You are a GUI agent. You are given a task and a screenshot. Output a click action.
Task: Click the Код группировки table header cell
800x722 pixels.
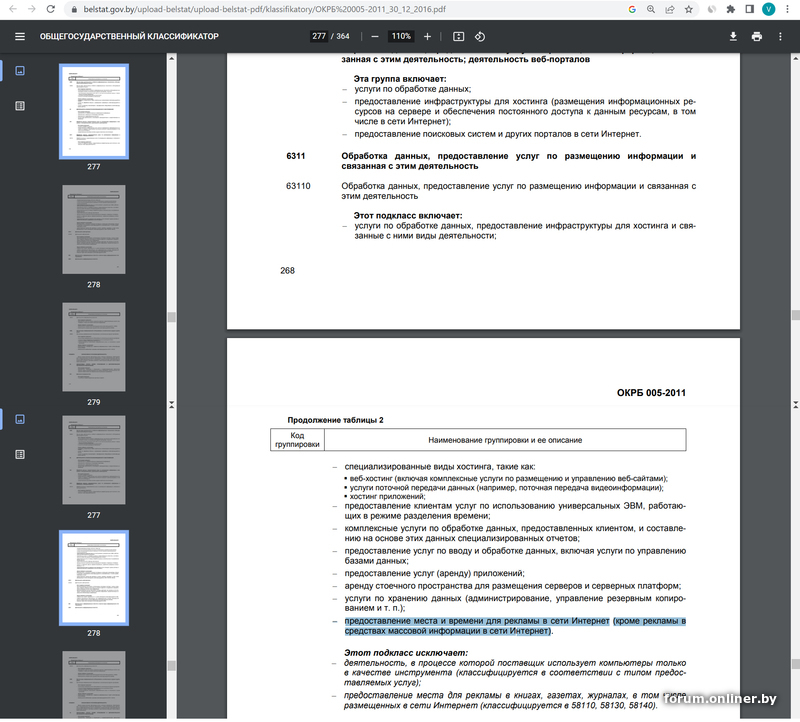297,440
